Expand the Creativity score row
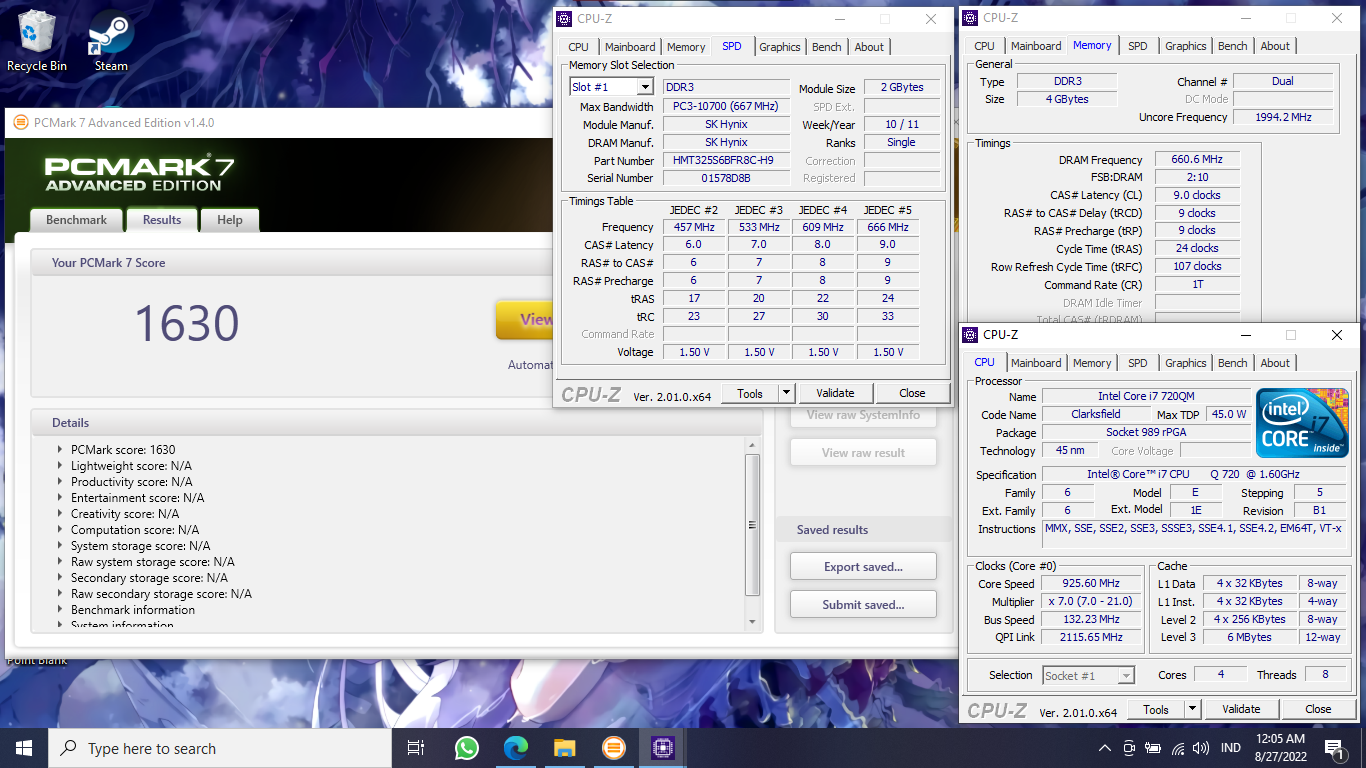 click(x=60, y=514)
